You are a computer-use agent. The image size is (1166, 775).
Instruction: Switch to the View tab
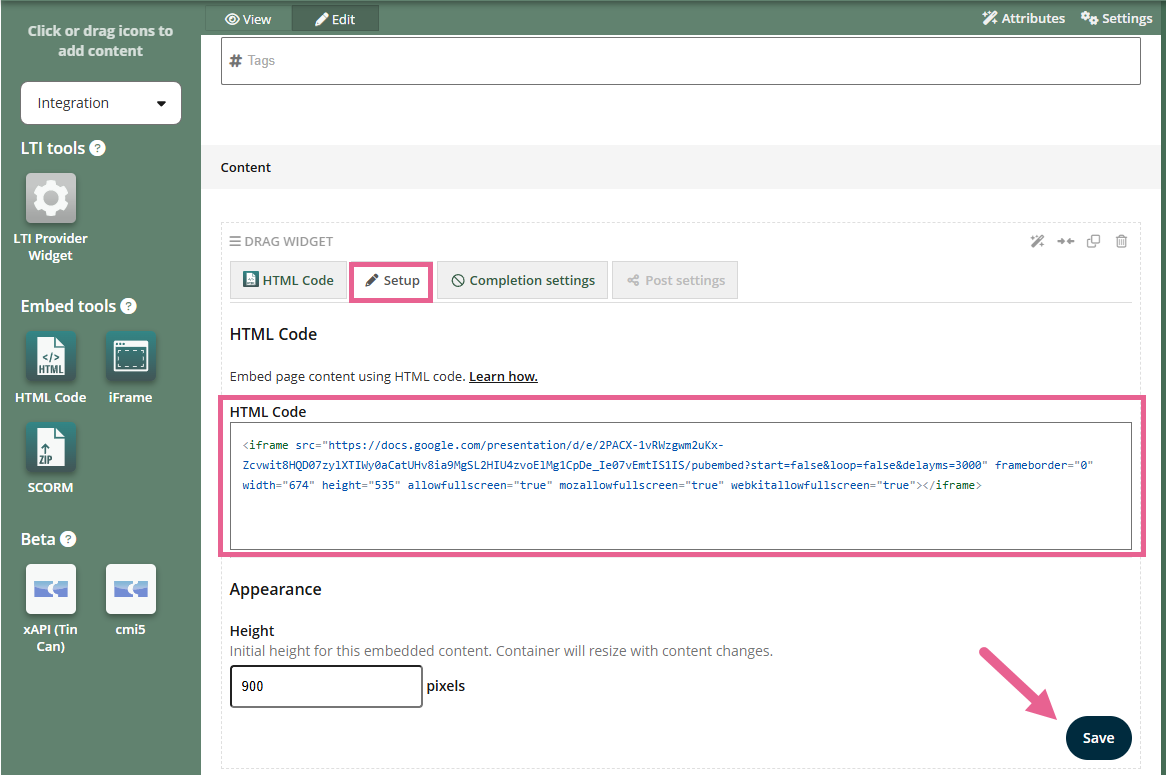point(248,18)
